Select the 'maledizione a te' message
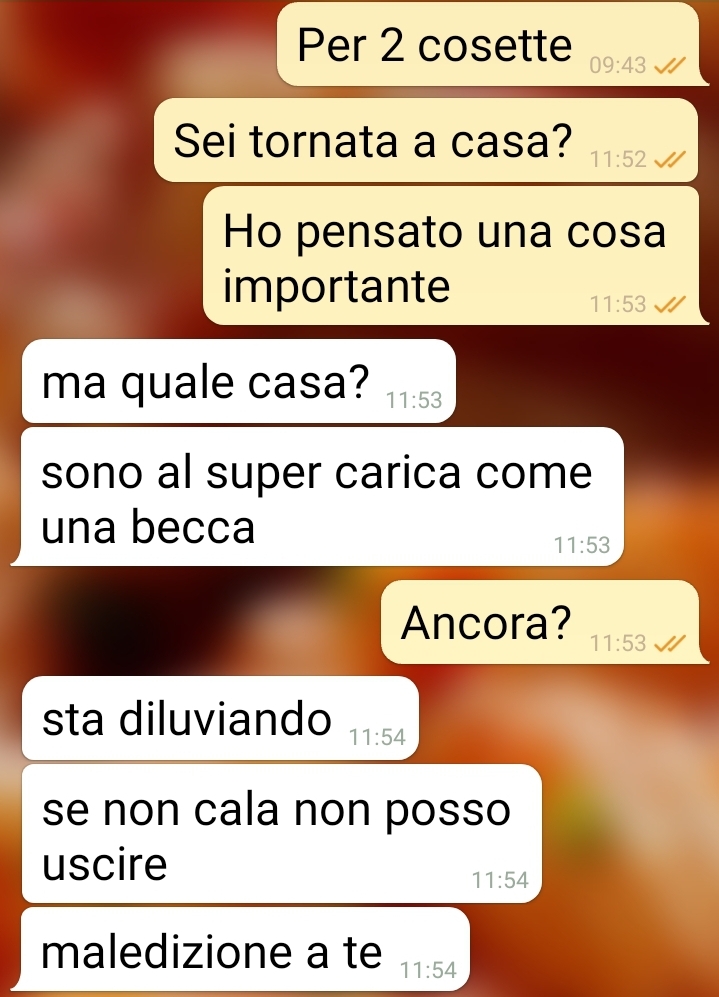This screenshot has width=719, height=997. [245, 949]
